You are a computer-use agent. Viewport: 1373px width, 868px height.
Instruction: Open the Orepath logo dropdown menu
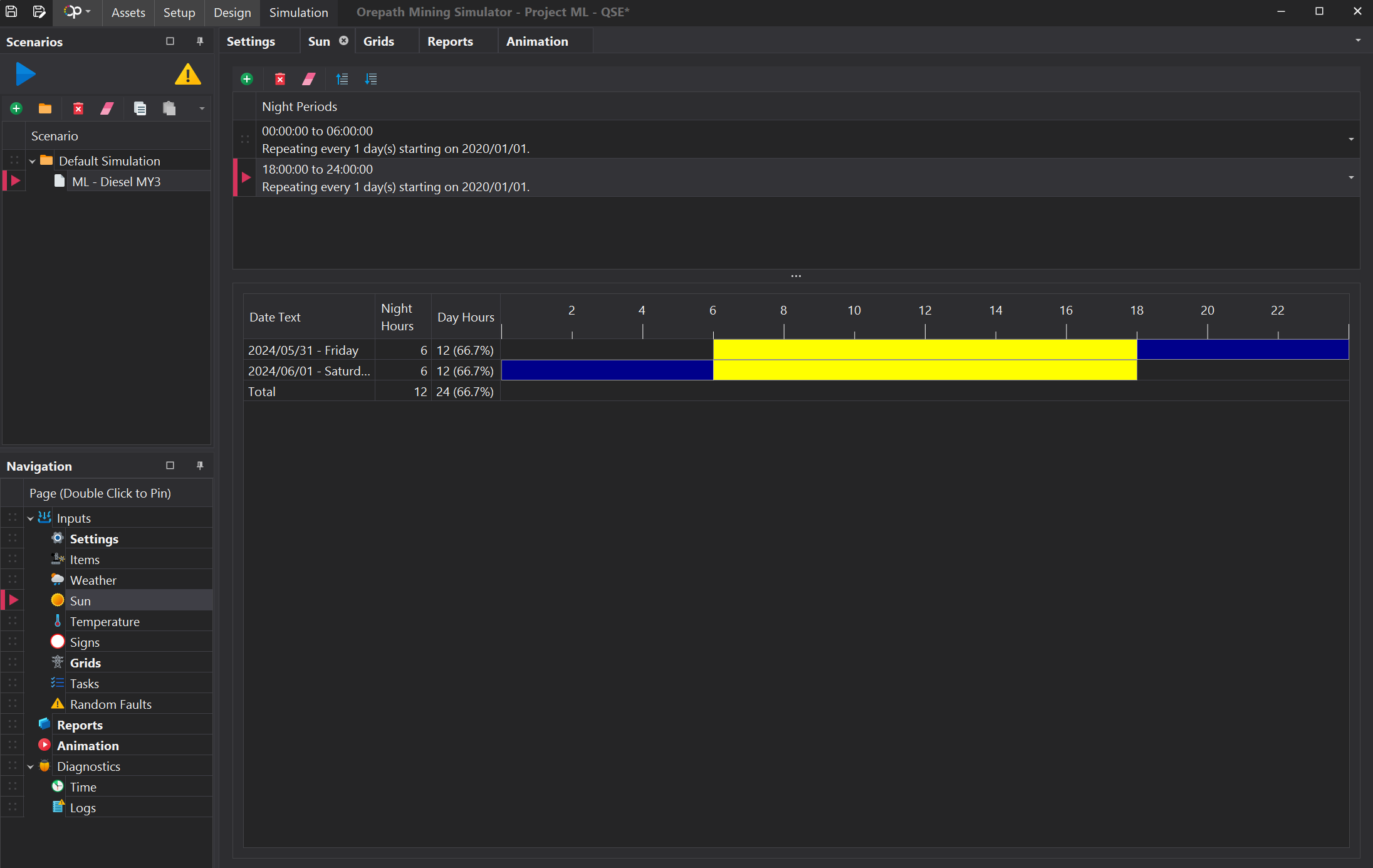(x=77, y=12)
